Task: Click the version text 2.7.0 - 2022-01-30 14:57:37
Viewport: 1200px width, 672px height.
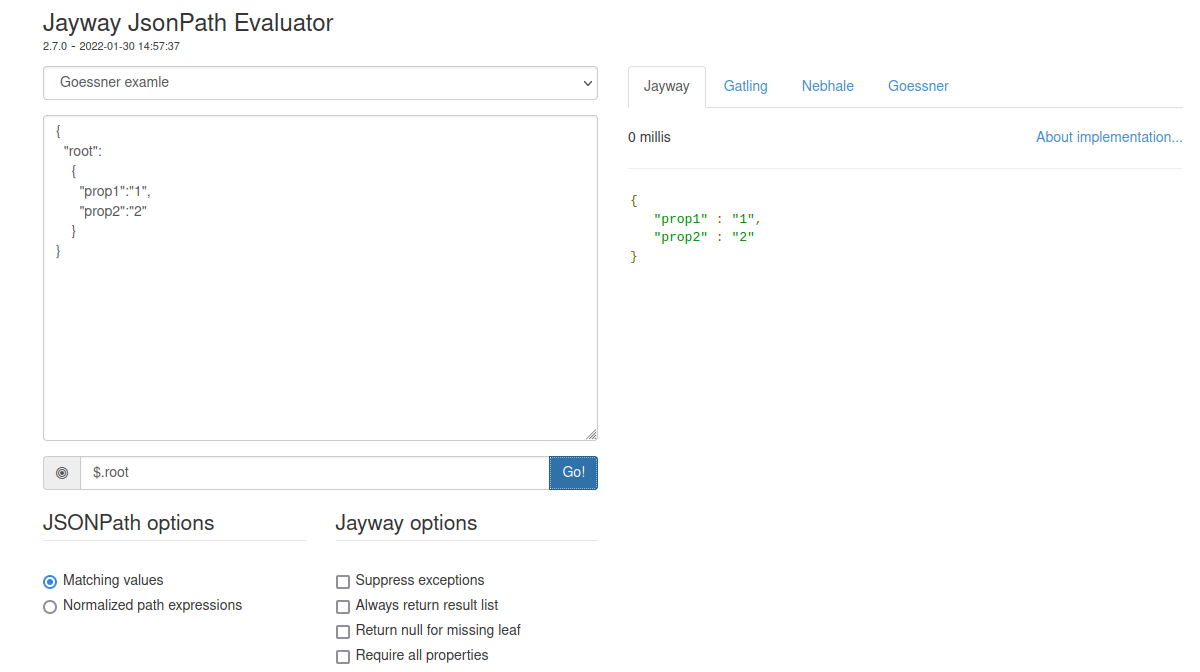Action: 111,46
